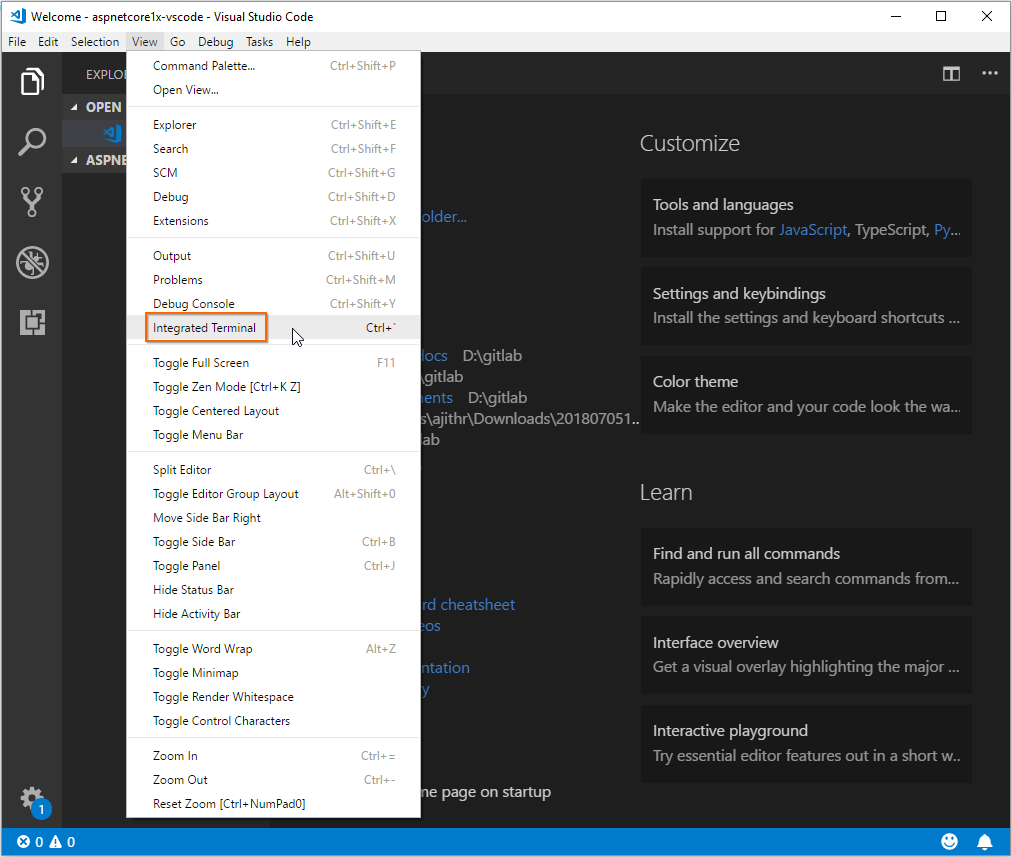Open the Manage gear icon
Viewport: 1012px width, 857px height.
[x=32, y=799]
